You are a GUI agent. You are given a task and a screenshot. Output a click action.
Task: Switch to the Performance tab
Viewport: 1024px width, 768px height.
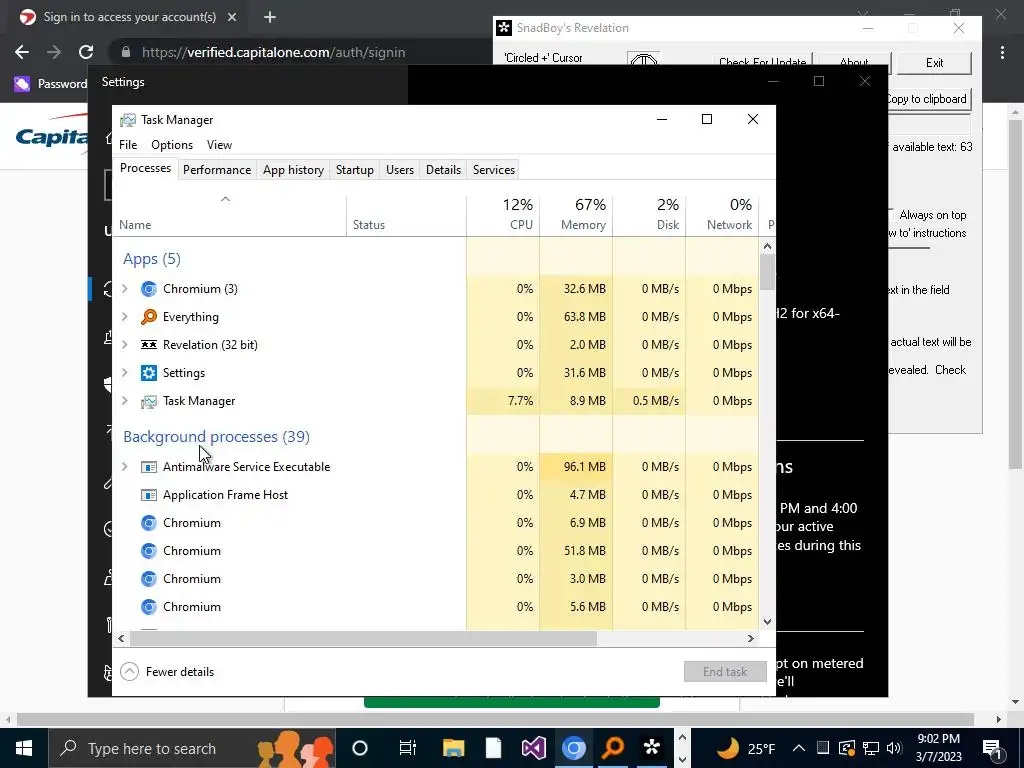click(x=217, y=170)
